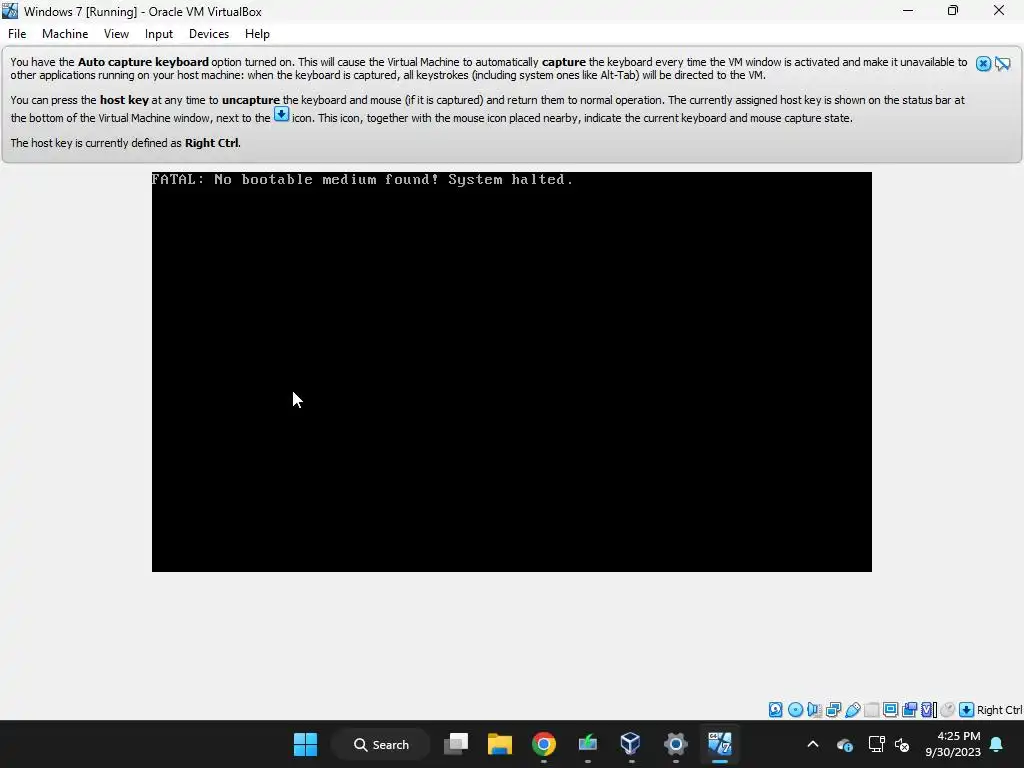Open the Windows Start menu
This screenshot has width=1024, height=768.
[305, 744]
